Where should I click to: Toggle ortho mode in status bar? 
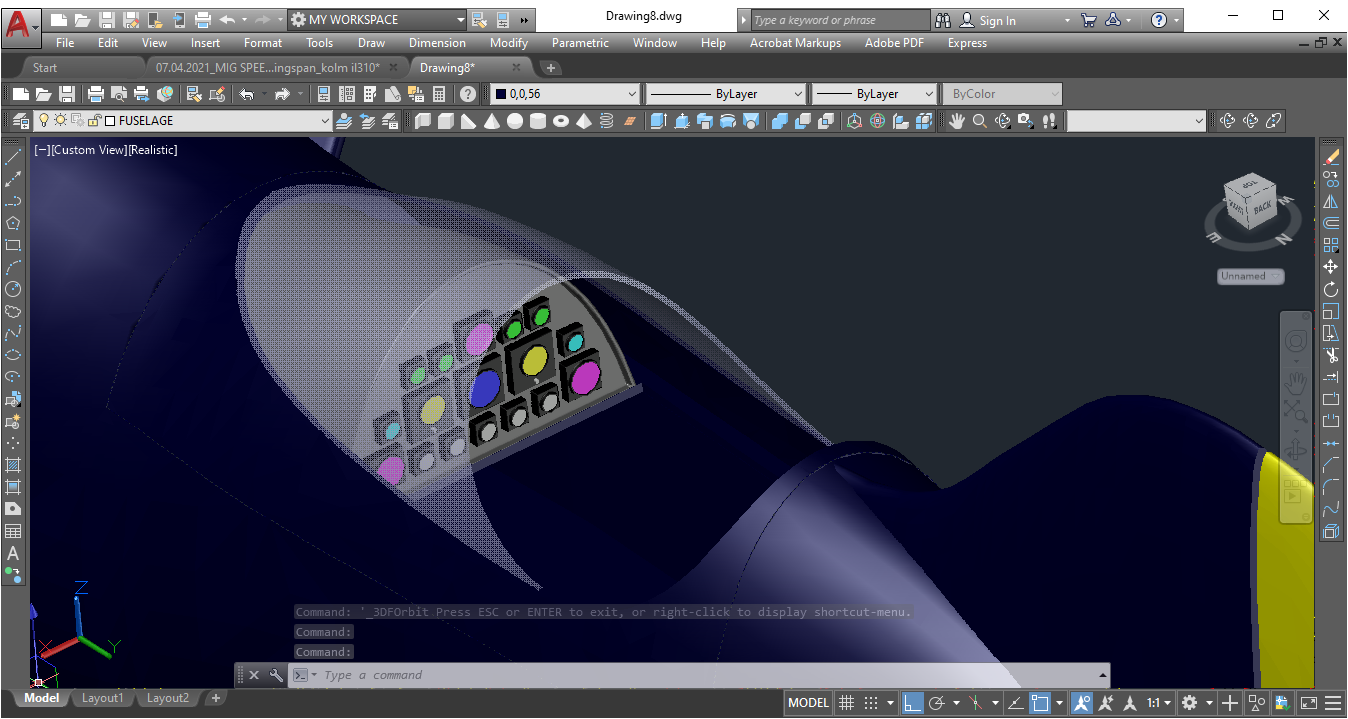coord(912,703)
